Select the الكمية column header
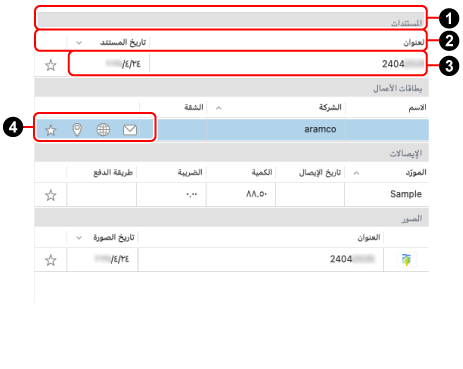This screenshot has width=463, height=369. [262, 172]
